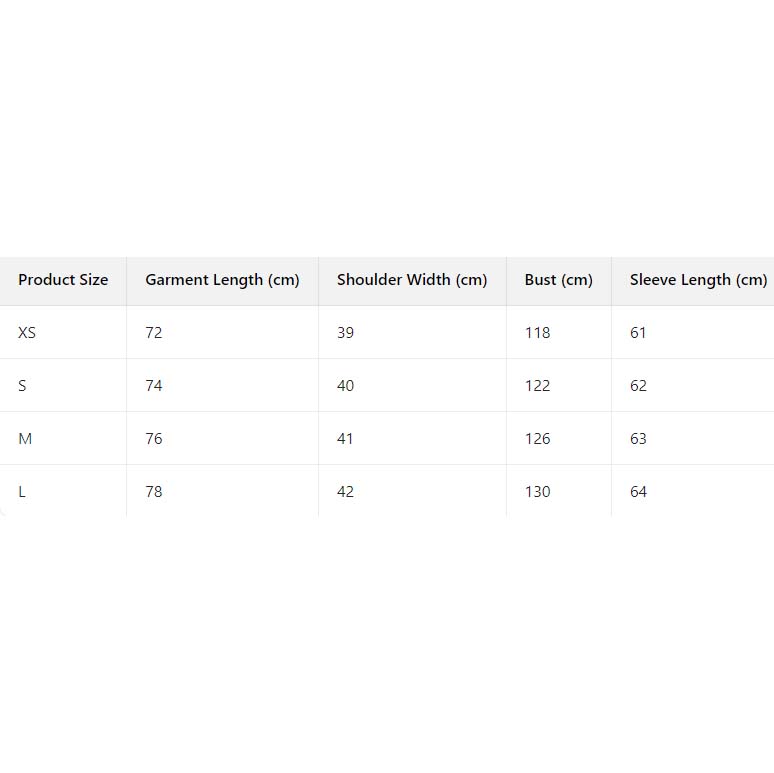Select the S size row label

[23, 386]
